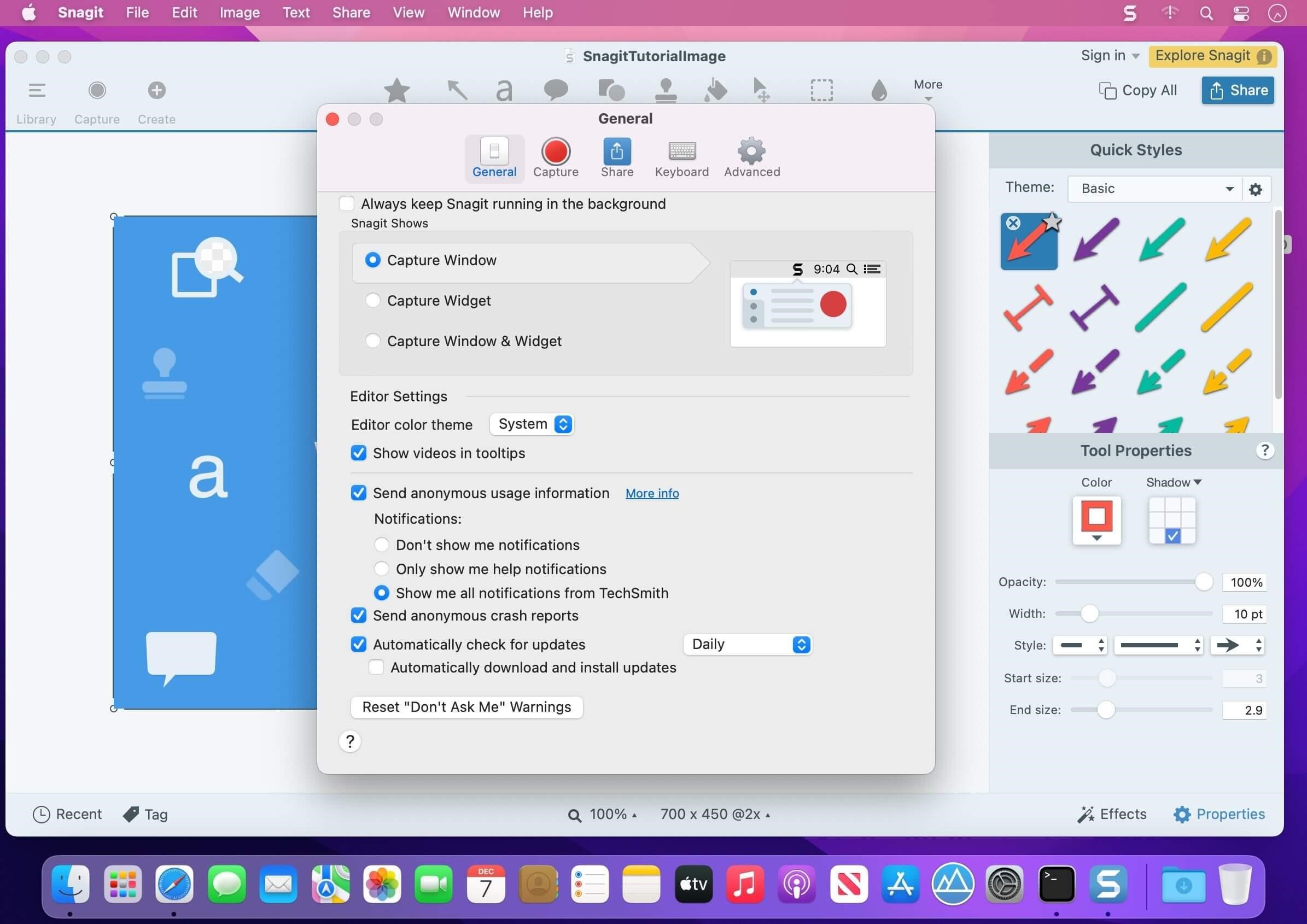This screenshot has height=924, width=1307.
Task: Drag the Opacity slider in Tool Properties
Action: coord(1203,582)
